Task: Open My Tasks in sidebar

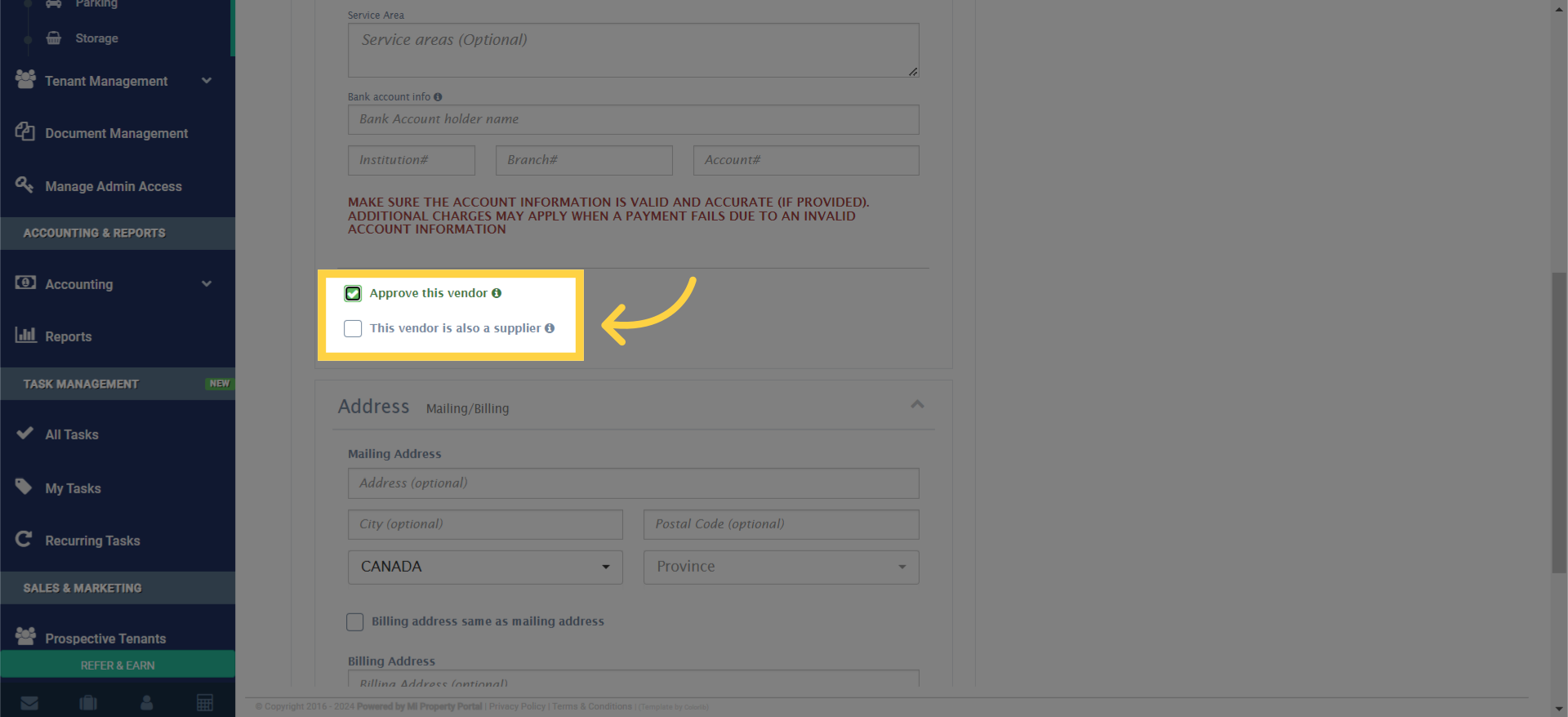Action: pyautogui.click(x=73, y=488)
